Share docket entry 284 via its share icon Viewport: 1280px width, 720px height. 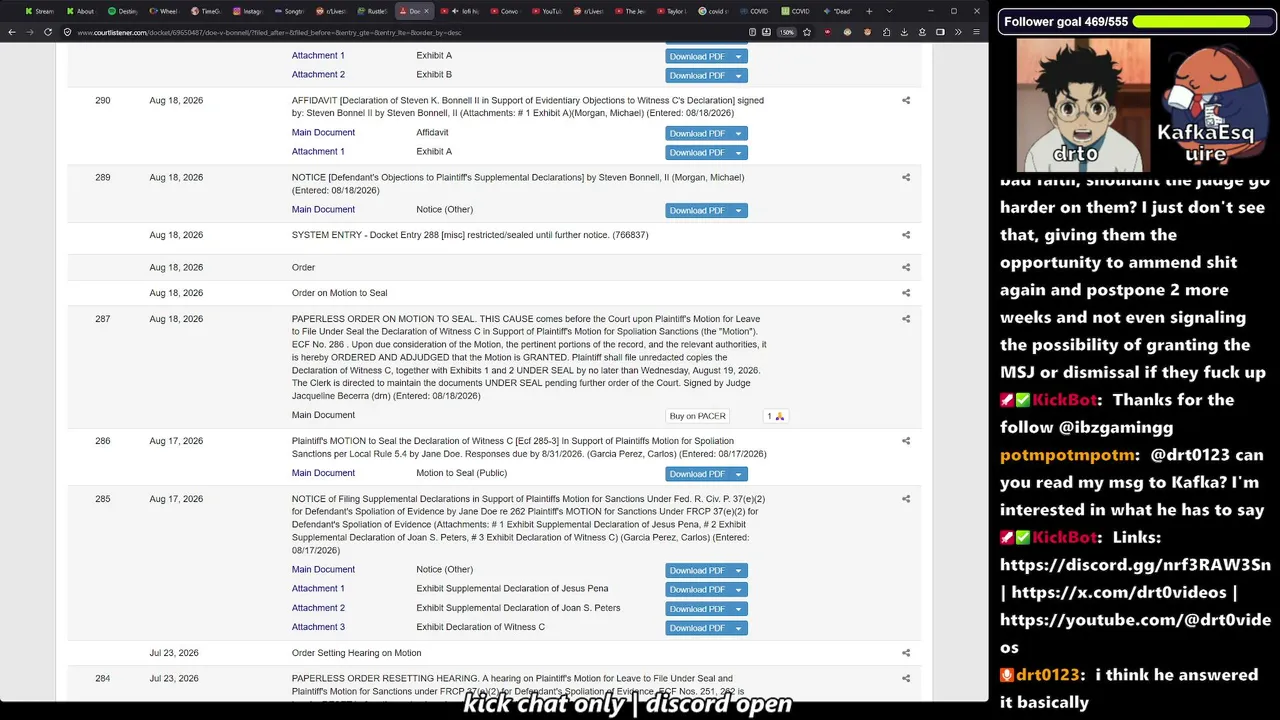point(906,679)
